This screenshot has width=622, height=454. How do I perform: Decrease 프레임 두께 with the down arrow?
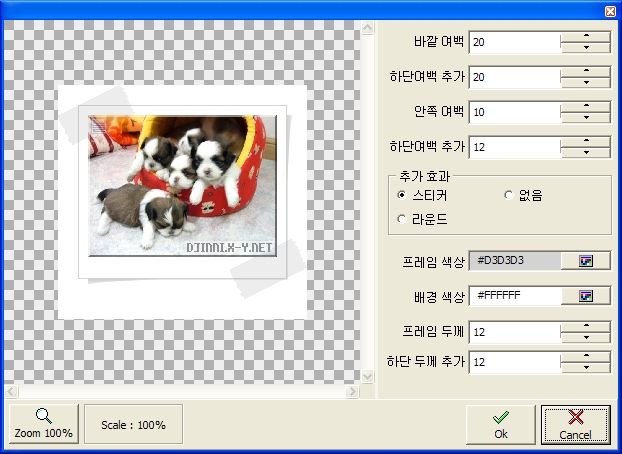(x=586, y=337)
